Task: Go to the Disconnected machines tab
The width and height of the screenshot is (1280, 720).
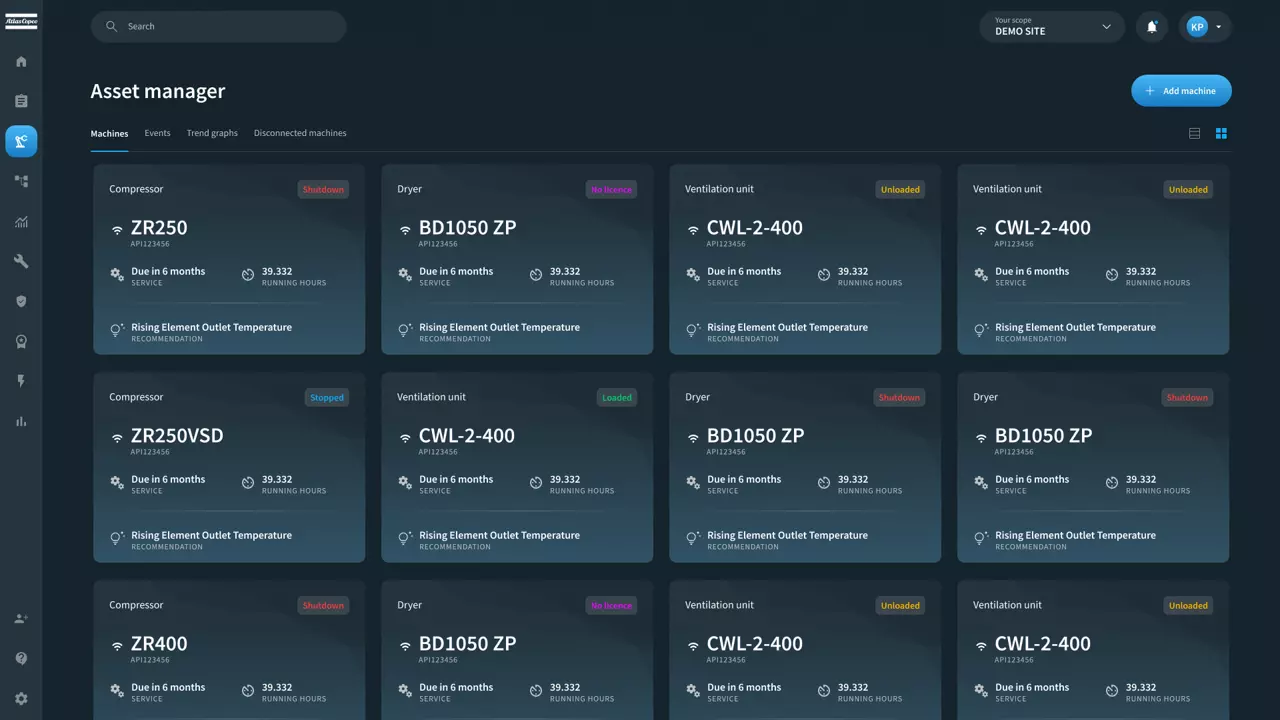Action: click(x=300, y=133)
